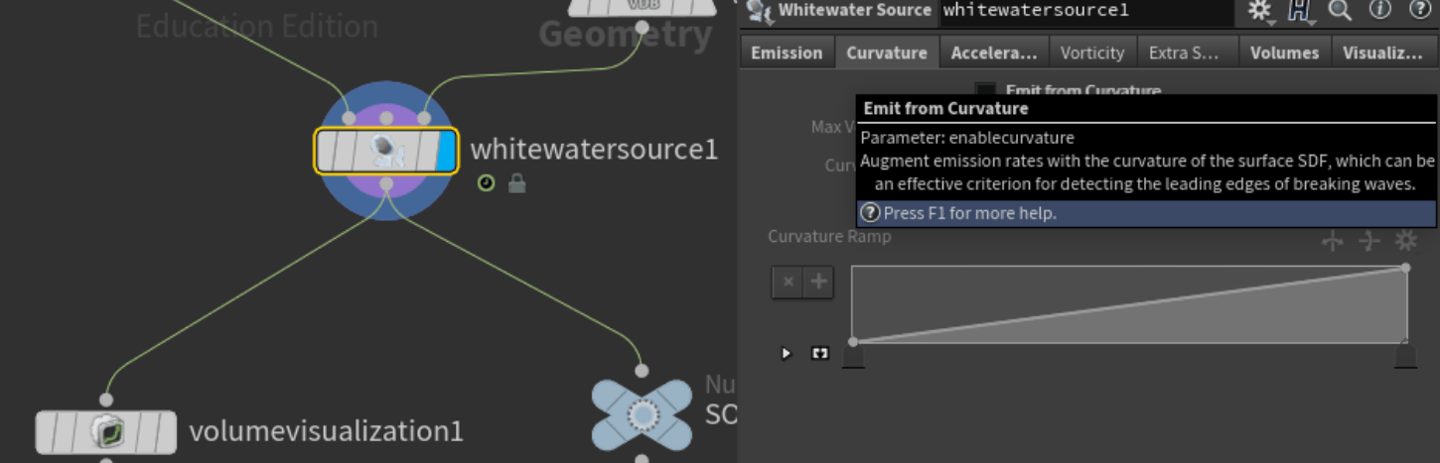Viewport: 1440px width, 463px height.
Task: Add a ramp point with the plus button
Action: click(x=819, y=282)
